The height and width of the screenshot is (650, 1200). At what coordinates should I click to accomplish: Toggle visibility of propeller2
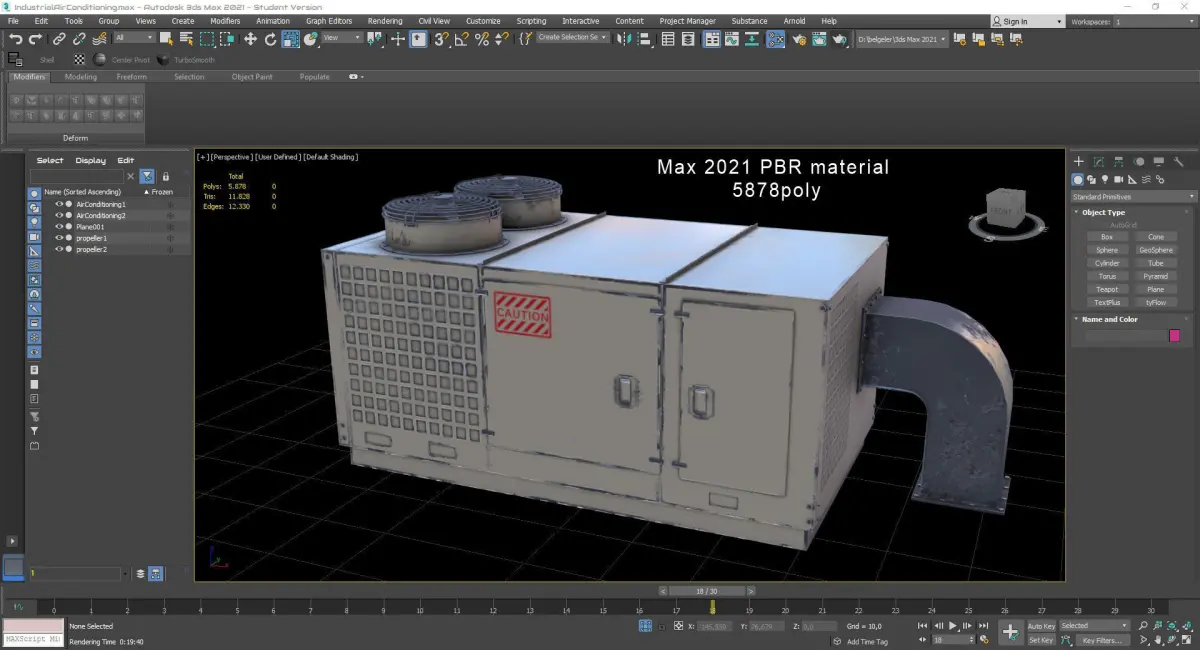pos(59,249)
